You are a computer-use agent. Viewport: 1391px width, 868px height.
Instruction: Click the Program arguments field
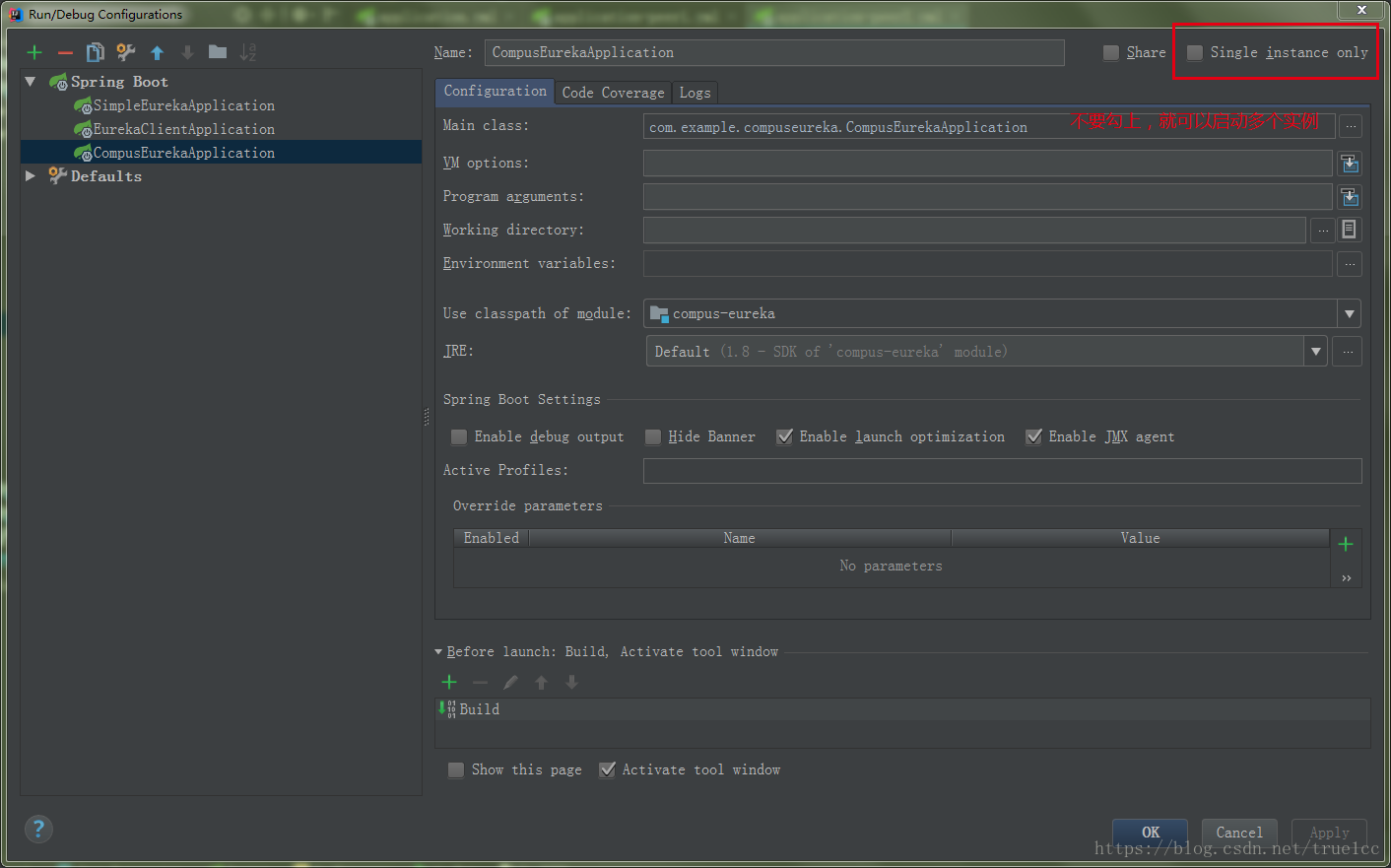[x=988, y=196]
